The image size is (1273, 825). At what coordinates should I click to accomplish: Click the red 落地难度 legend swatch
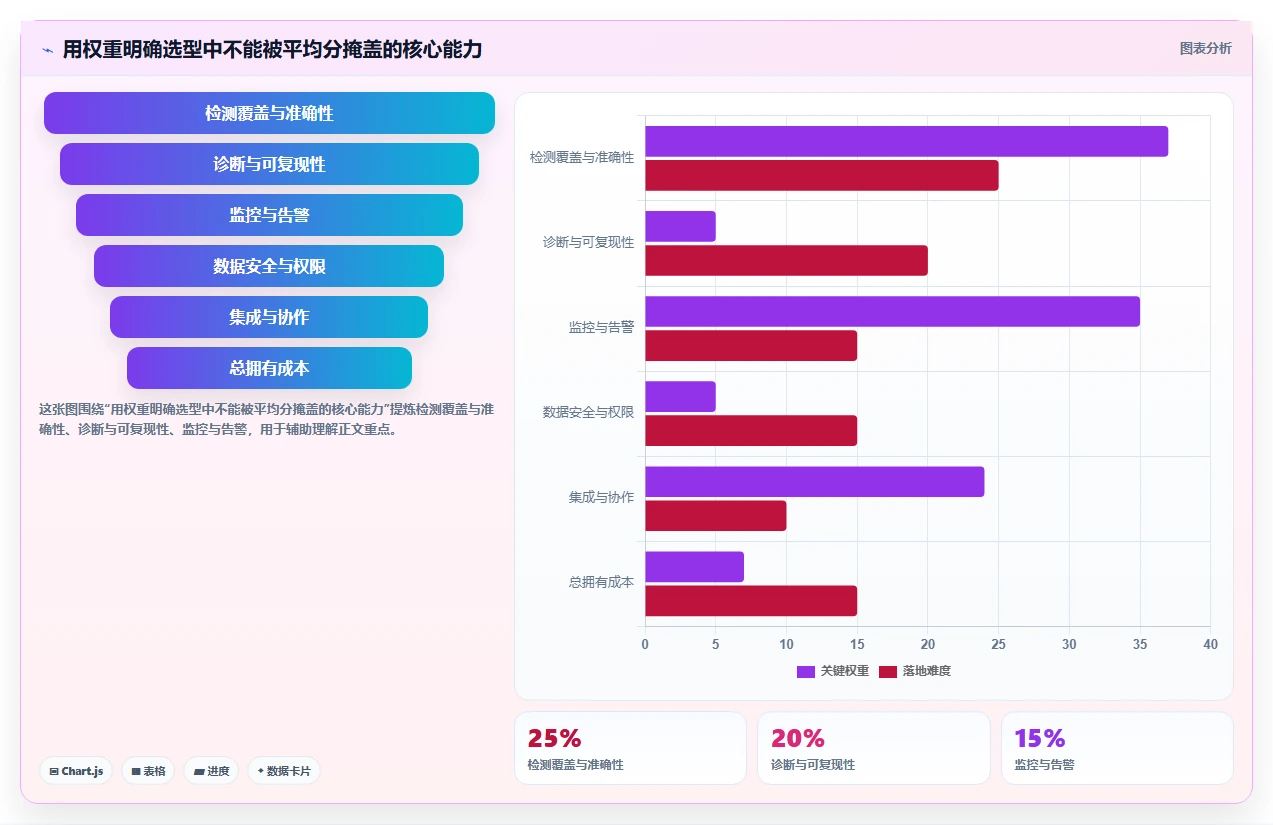(x=888, y=671)
